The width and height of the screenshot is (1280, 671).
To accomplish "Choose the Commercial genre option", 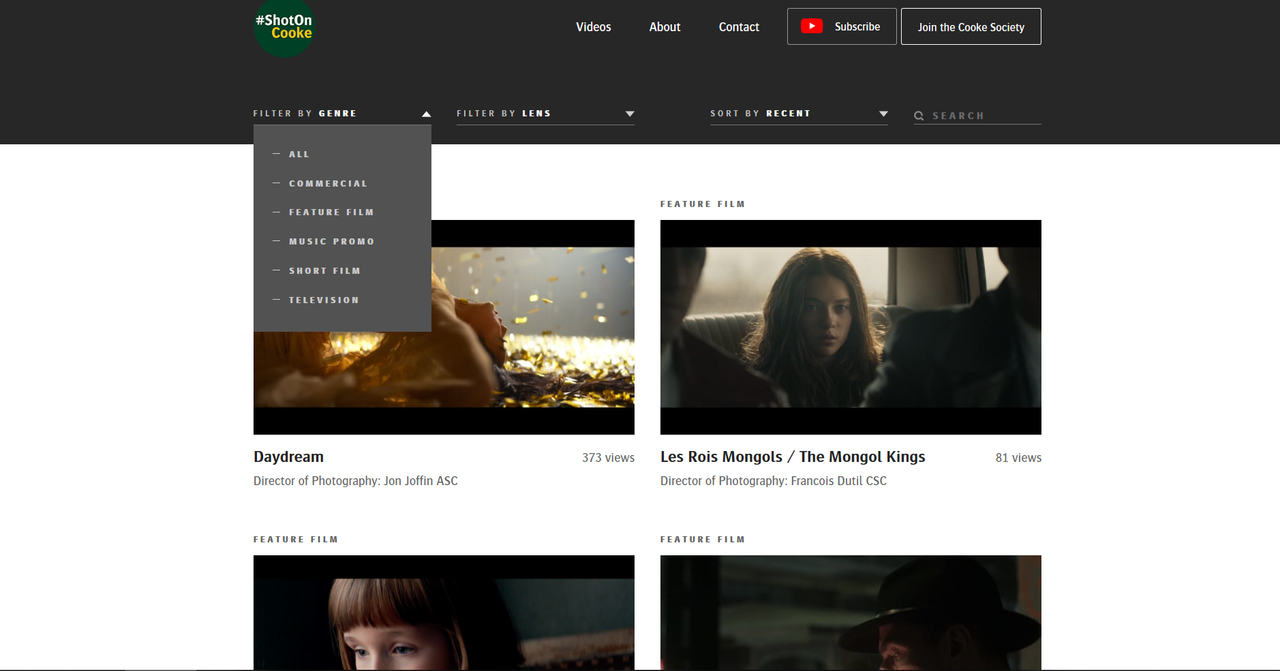I will coord(328,184).
